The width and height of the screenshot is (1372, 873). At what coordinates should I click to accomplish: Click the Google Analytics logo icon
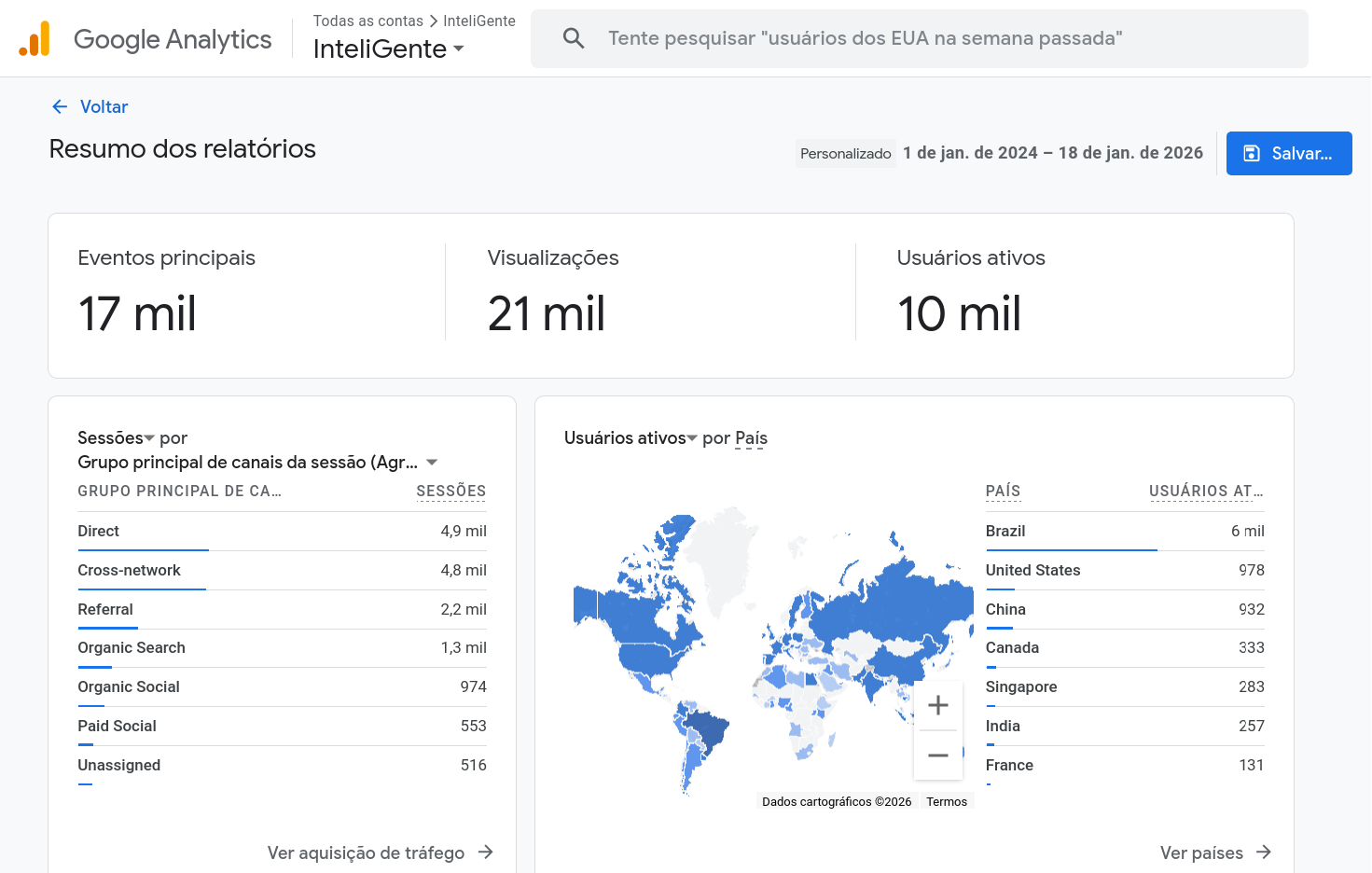click(35, 39)
